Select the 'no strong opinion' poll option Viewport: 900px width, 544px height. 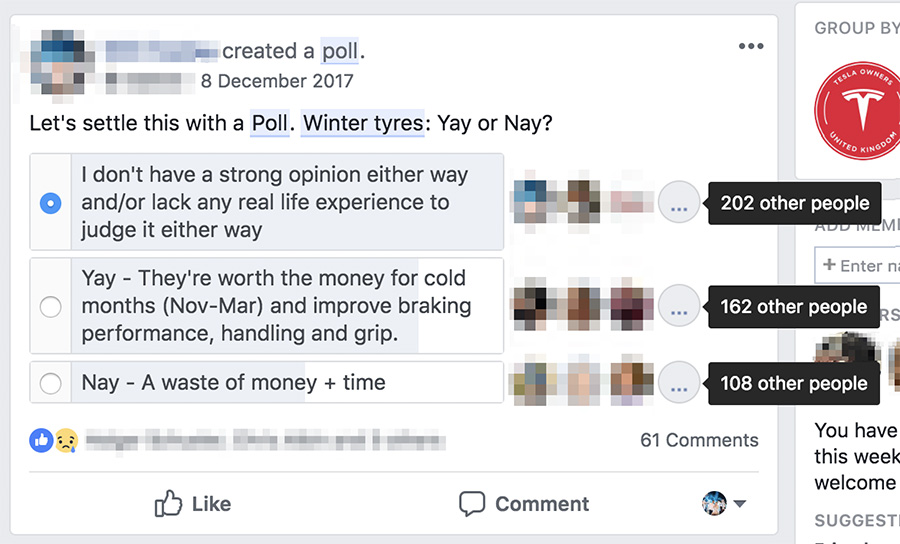(x=50, y=203)
